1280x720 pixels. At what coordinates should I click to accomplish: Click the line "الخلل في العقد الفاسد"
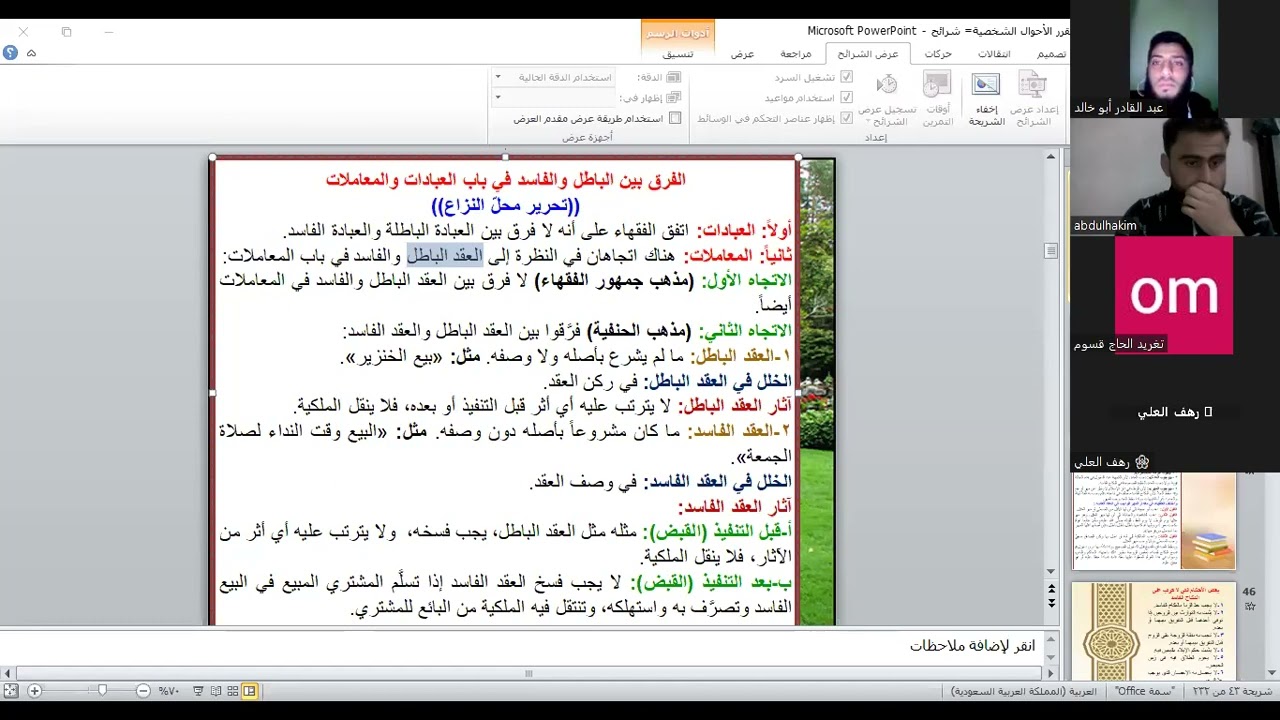(717, 482)
